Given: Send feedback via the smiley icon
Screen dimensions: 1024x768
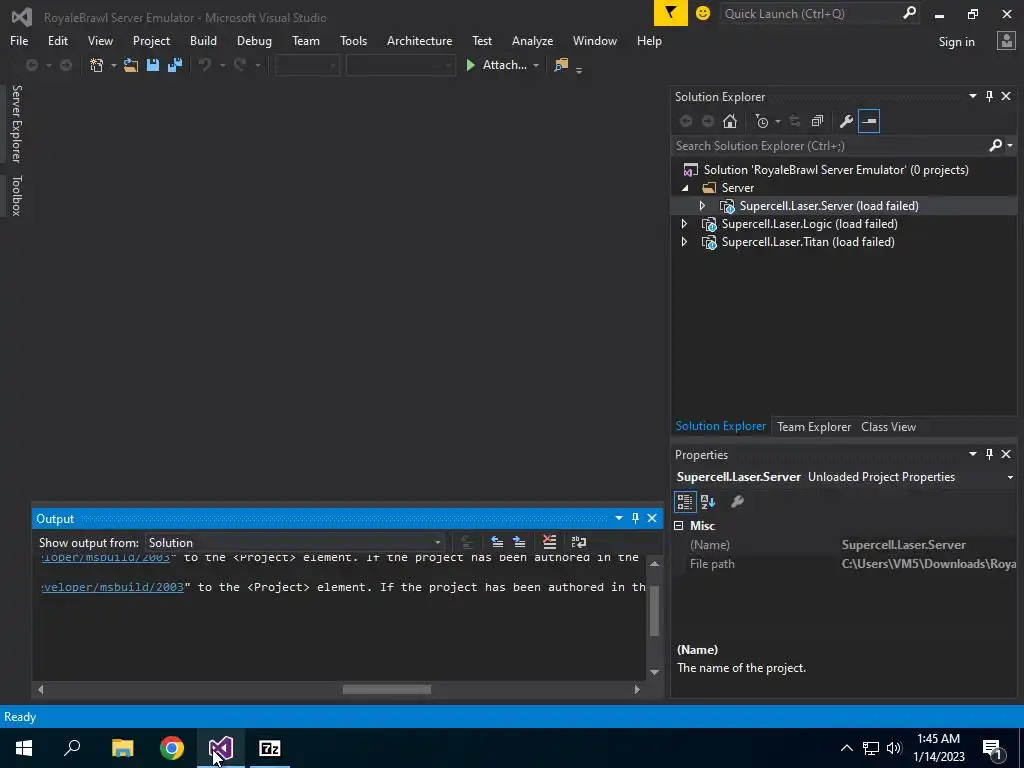Looking at the screenshot, I should (x=703, y=13).
